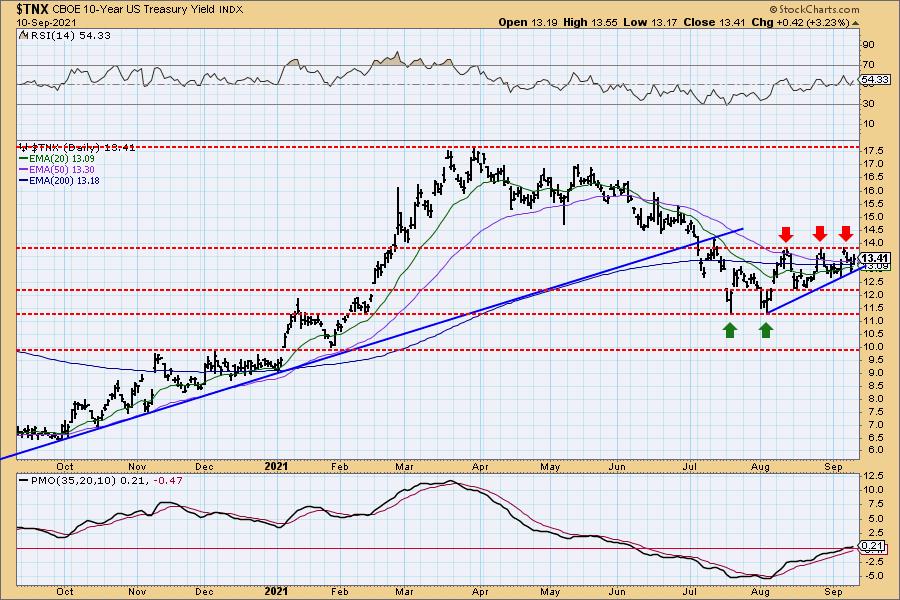Image resolution: width=900 pixels, height=600 pixels.
Task: Click the 13.41 last price tag on axis
Action: (875, 258)
